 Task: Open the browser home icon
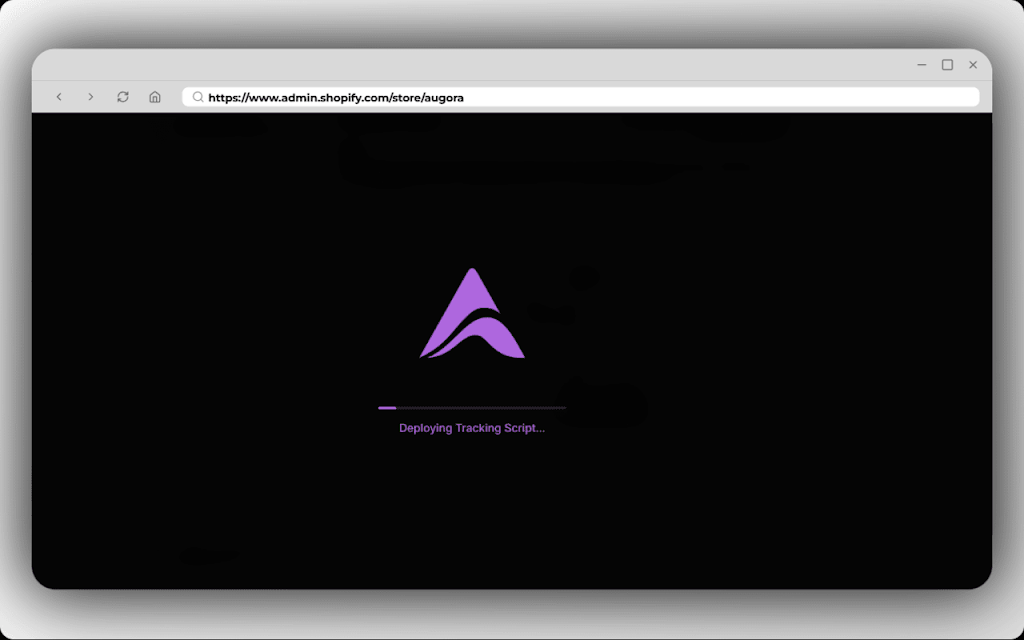pyautogui.click(x=155, y=97)
